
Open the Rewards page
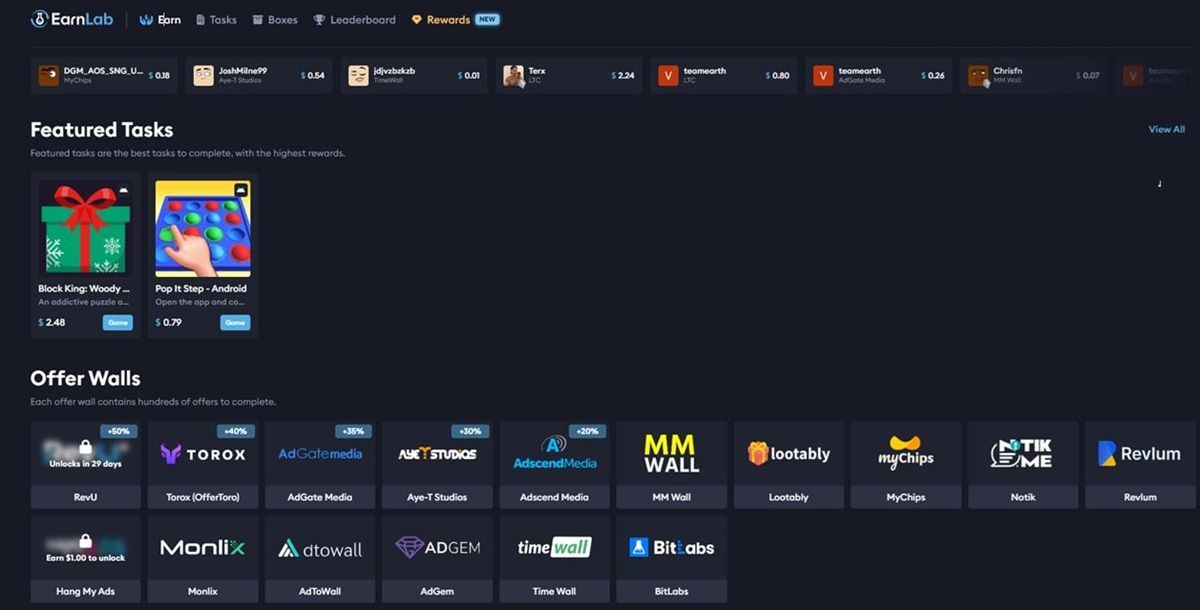[447, 20]
